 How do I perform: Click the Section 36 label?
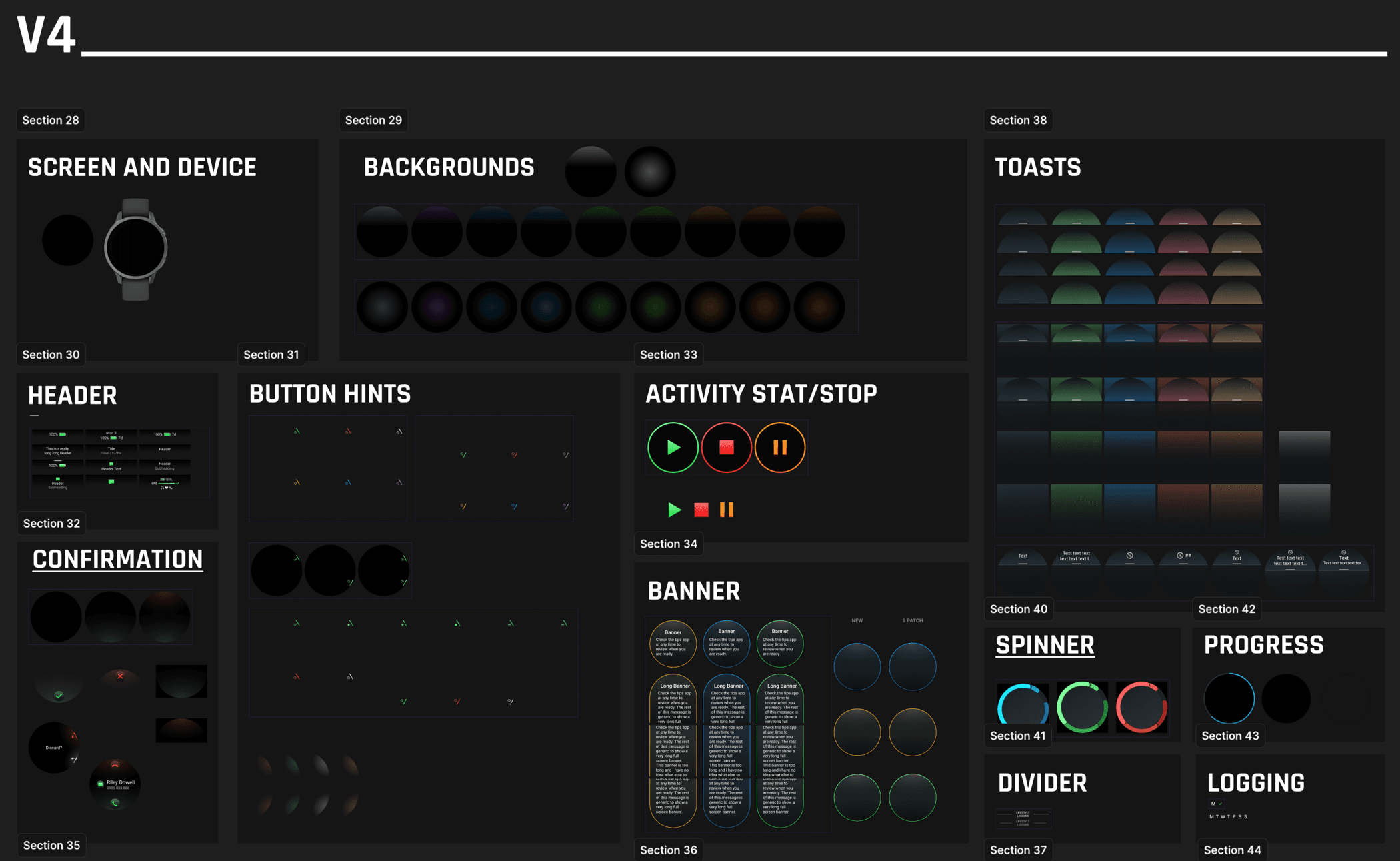[669, 850]
